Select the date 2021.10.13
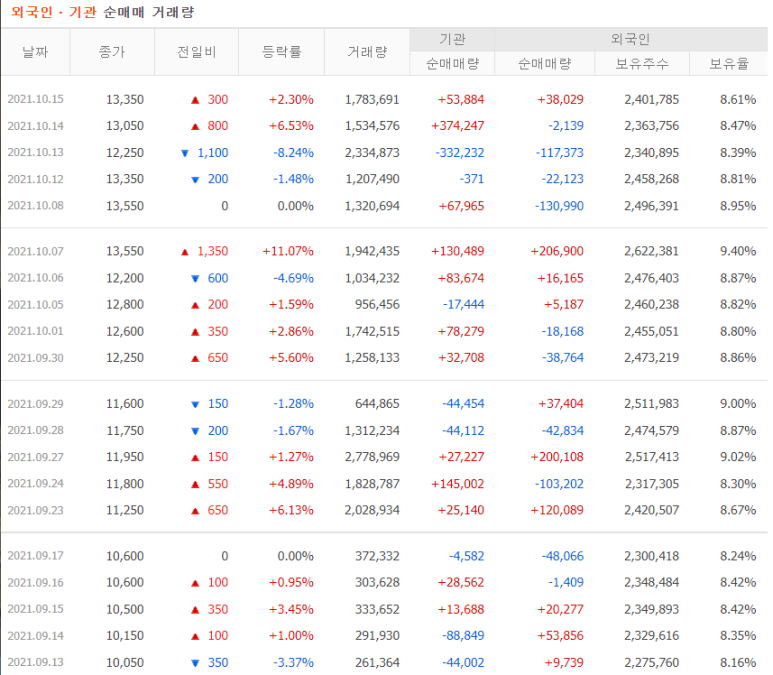The height and width of the screenshot is (675, 773). pos(35,152)
